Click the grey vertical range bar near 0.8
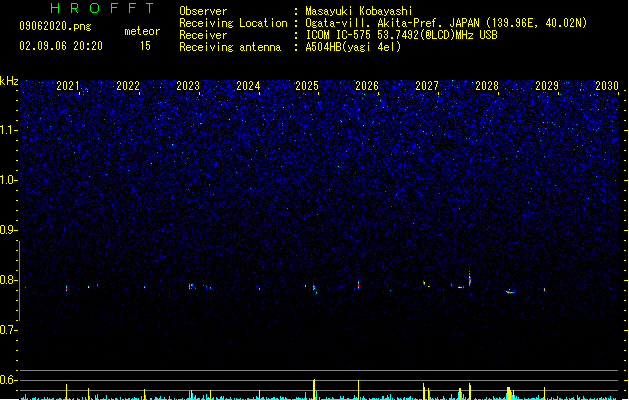Screen dimensions: 629x400 [x=19, y=280]
